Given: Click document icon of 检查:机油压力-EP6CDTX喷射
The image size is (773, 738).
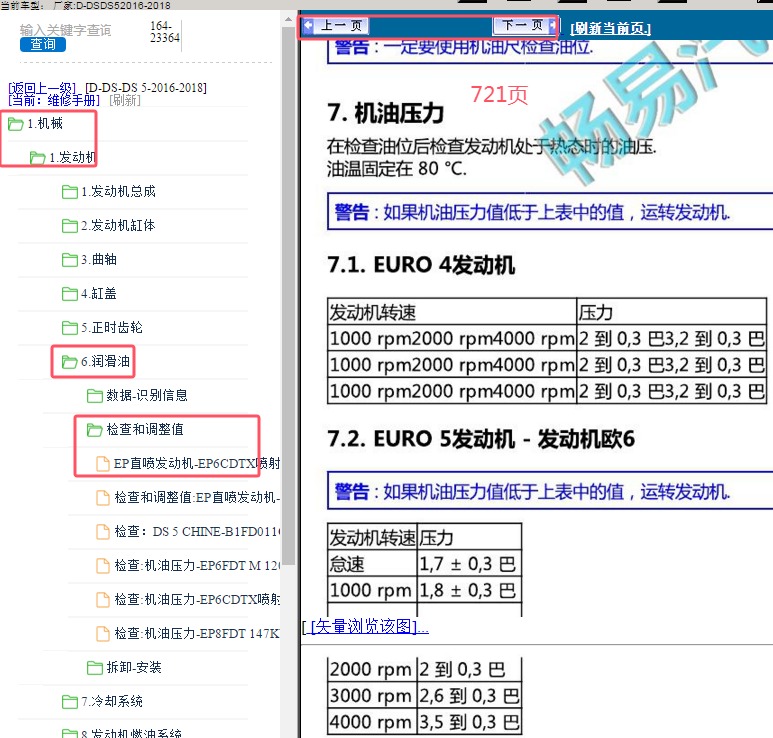Looking at the screenshot, I should 103,600.
